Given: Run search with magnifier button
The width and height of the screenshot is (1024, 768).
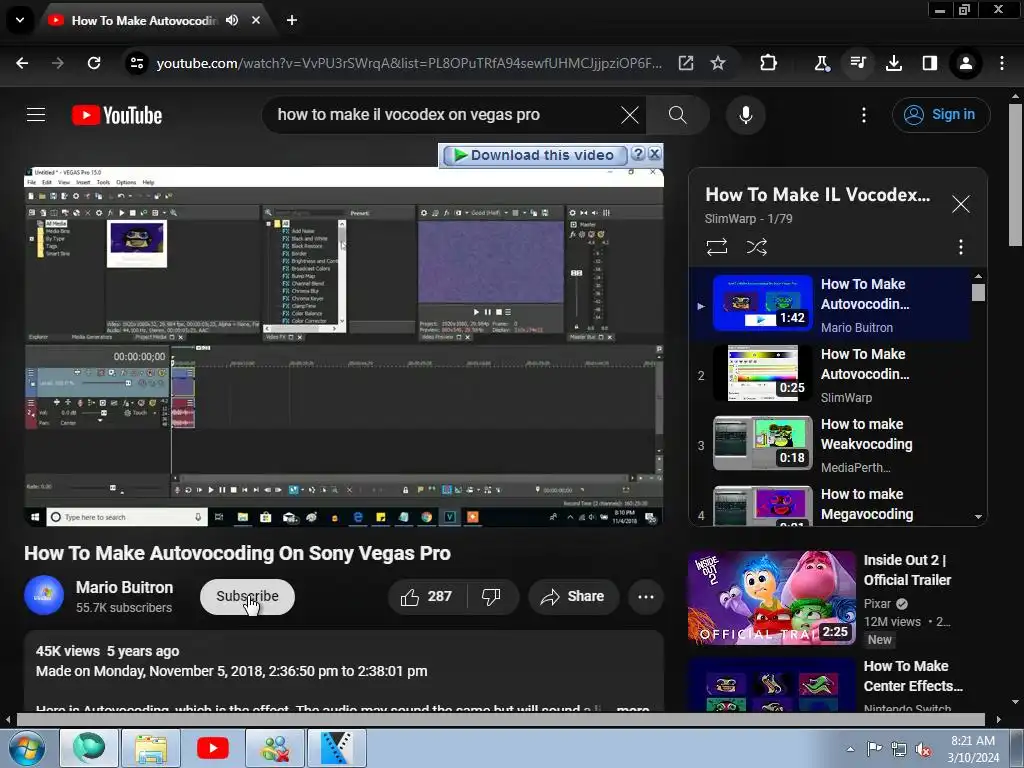Looking at the screenshot, I should [x=677, y=115].
